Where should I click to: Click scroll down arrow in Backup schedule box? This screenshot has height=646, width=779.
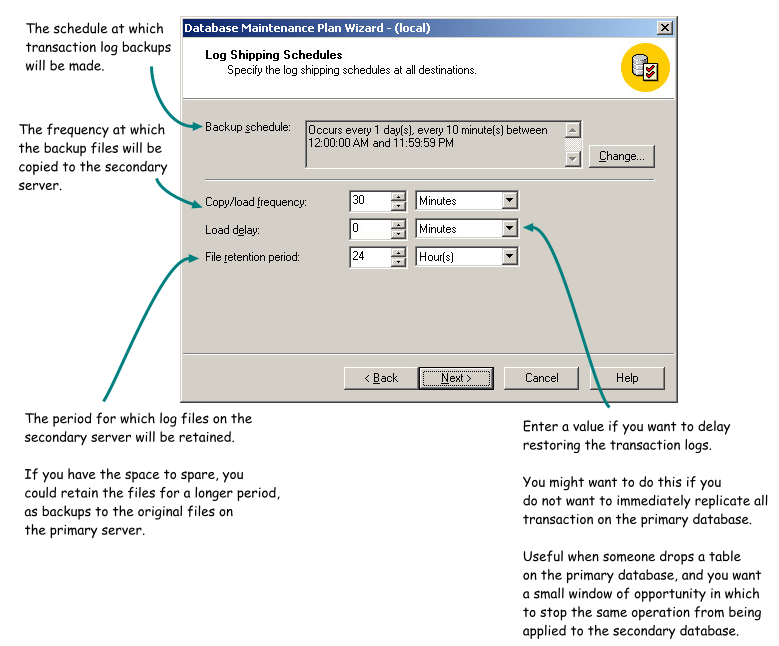click(573, 159)
